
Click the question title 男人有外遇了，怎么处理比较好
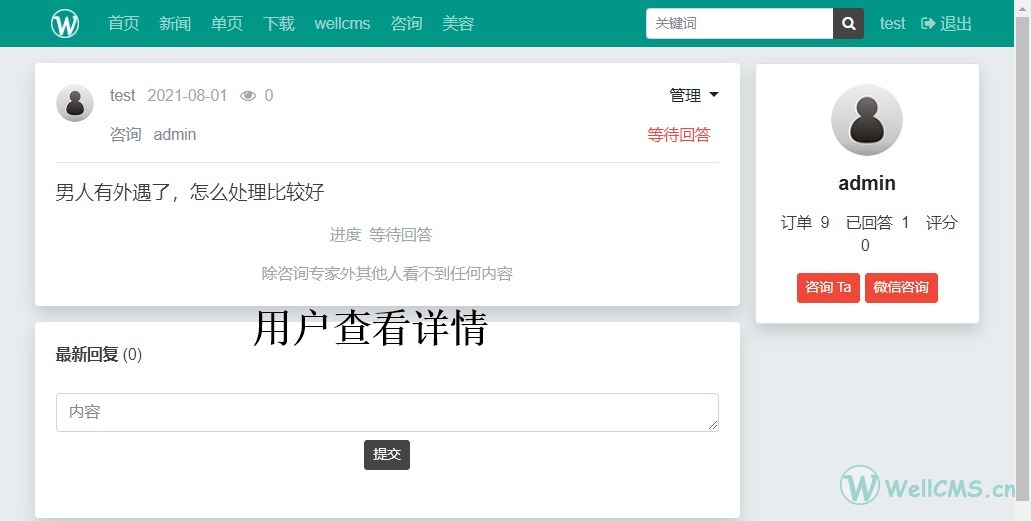190,192
